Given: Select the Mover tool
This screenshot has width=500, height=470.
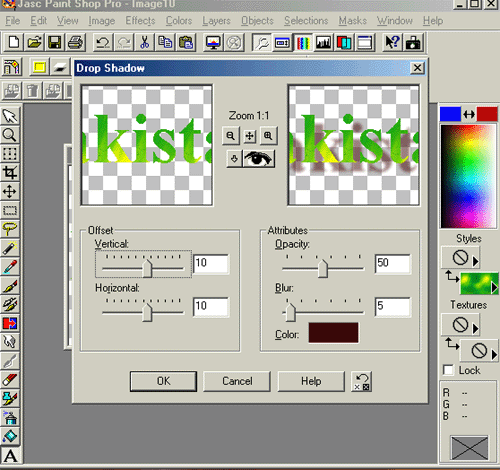Looking at the screenshot, I should [x=10, y=191].
